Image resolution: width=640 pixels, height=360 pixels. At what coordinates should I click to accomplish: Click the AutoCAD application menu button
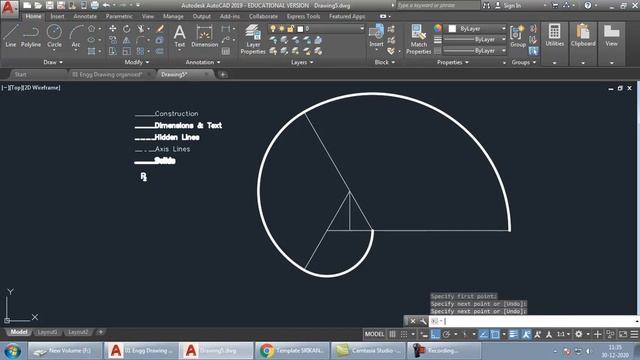pyautogui.click(x=9, y=8)
